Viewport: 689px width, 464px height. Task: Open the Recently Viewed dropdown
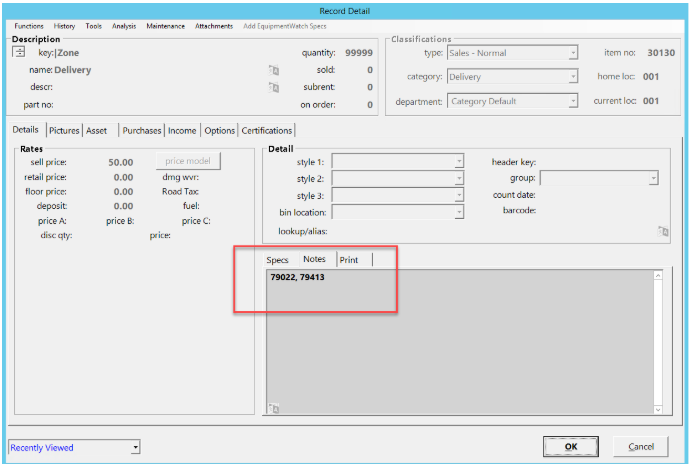134,447
